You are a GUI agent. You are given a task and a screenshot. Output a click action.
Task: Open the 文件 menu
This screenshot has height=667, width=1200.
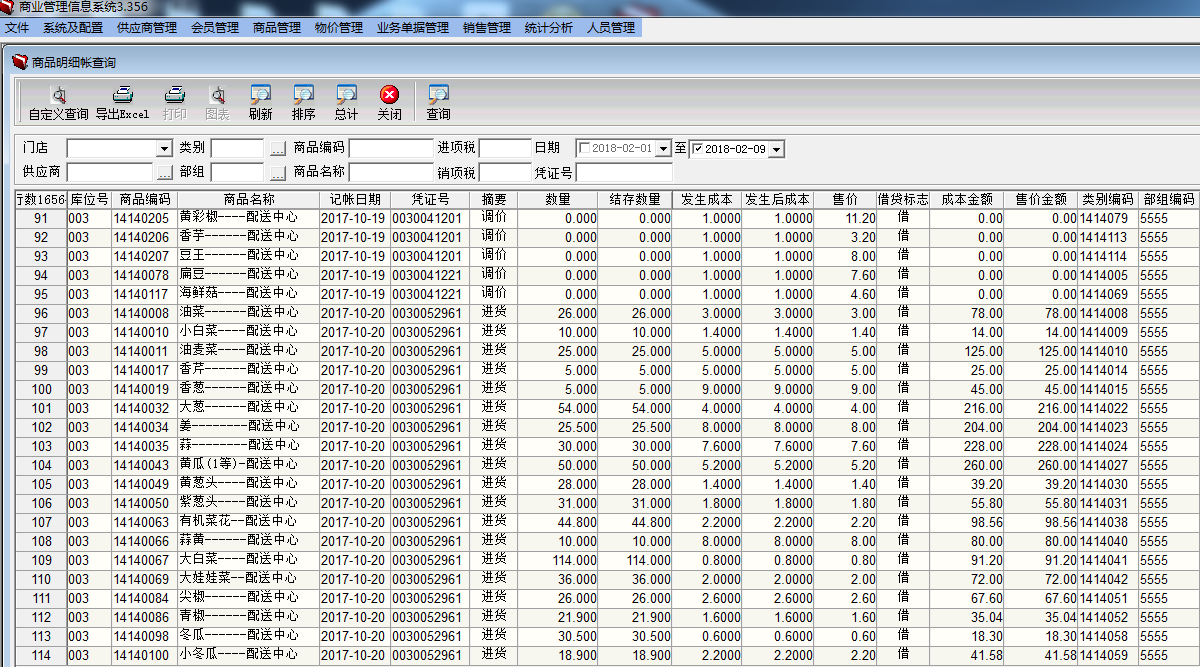17,28
